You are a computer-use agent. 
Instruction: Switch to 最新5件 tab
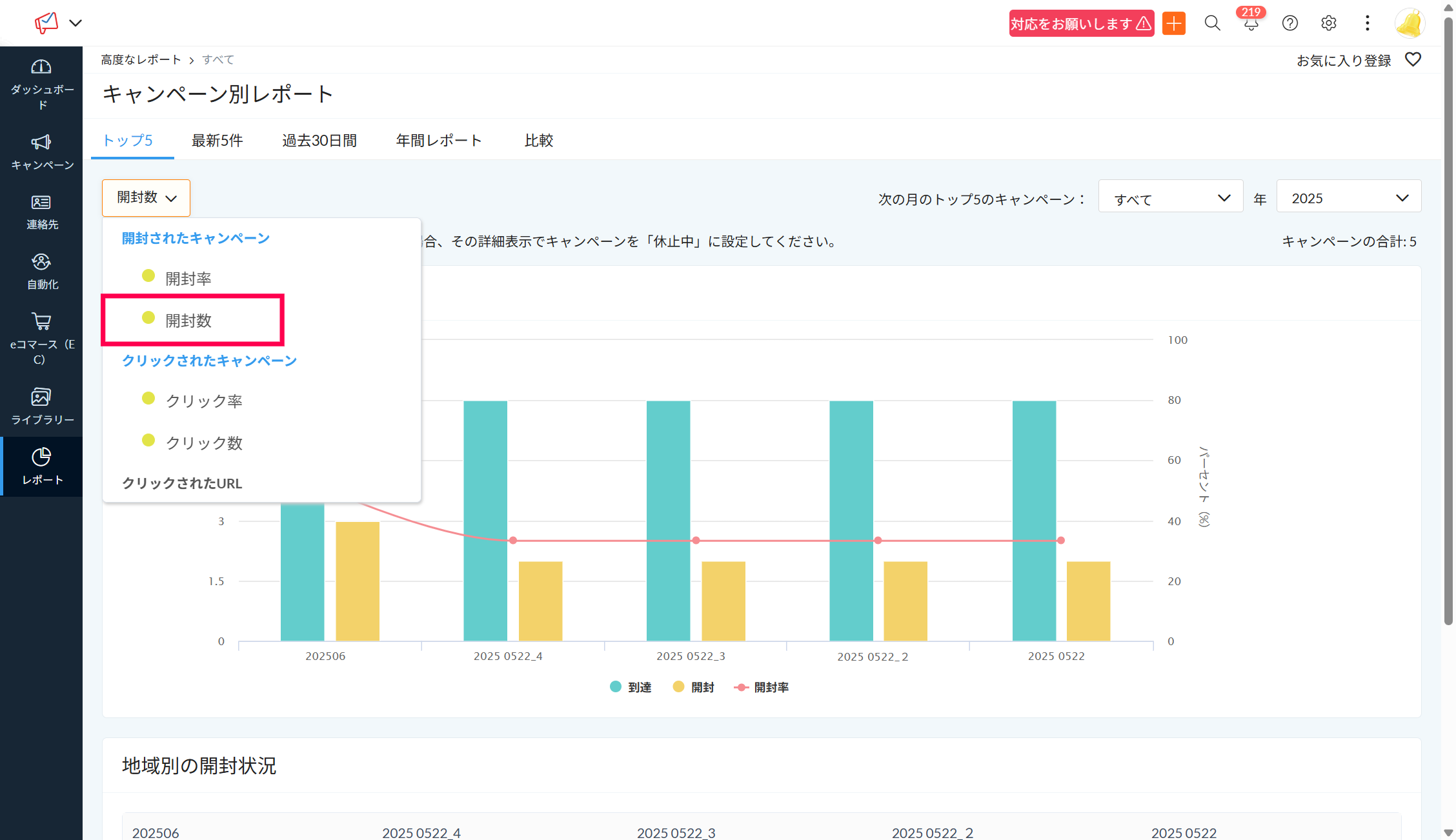217,141
